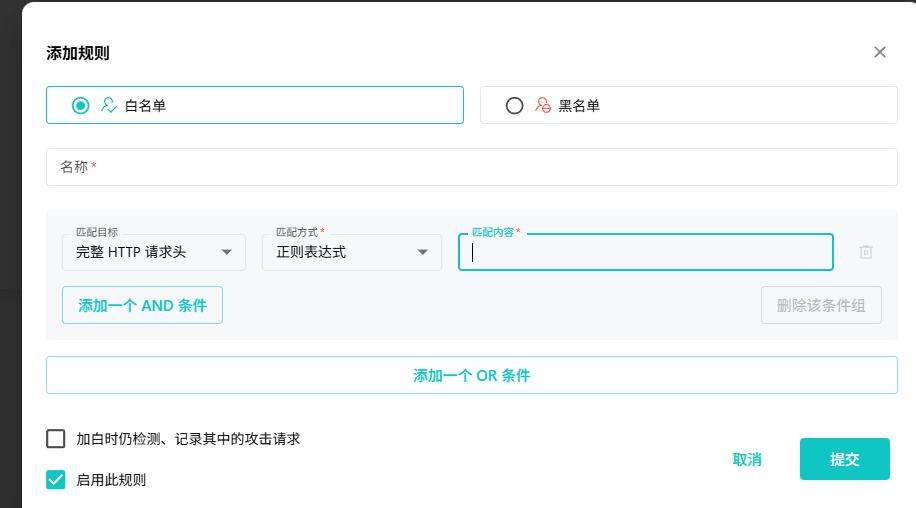
Task: Click into the 匹配内容 text field
Action: point(645,252)
